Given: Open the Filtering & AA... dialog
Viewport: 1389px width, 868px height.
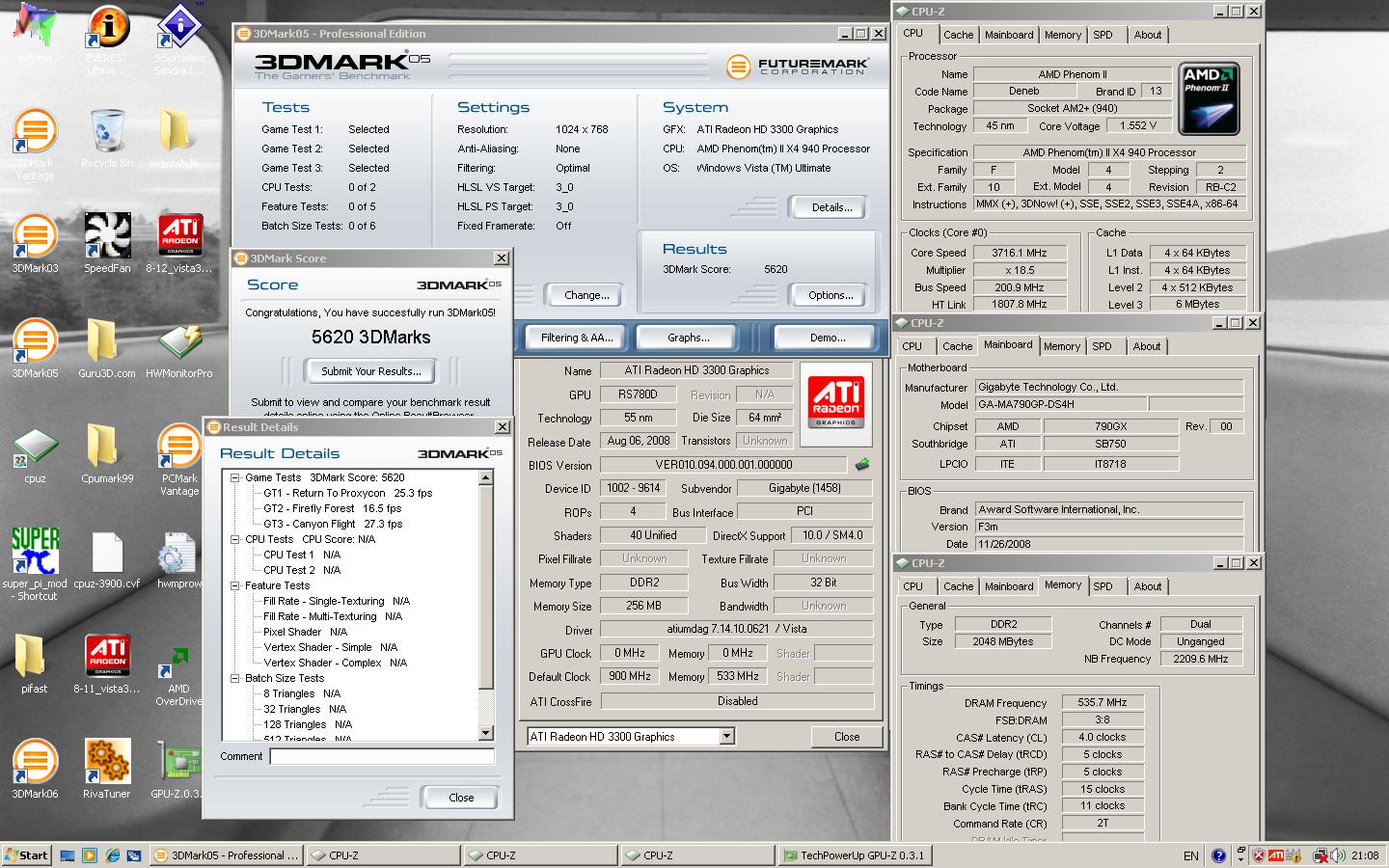Looking at the screenshot, I should (x=577, y=338).
